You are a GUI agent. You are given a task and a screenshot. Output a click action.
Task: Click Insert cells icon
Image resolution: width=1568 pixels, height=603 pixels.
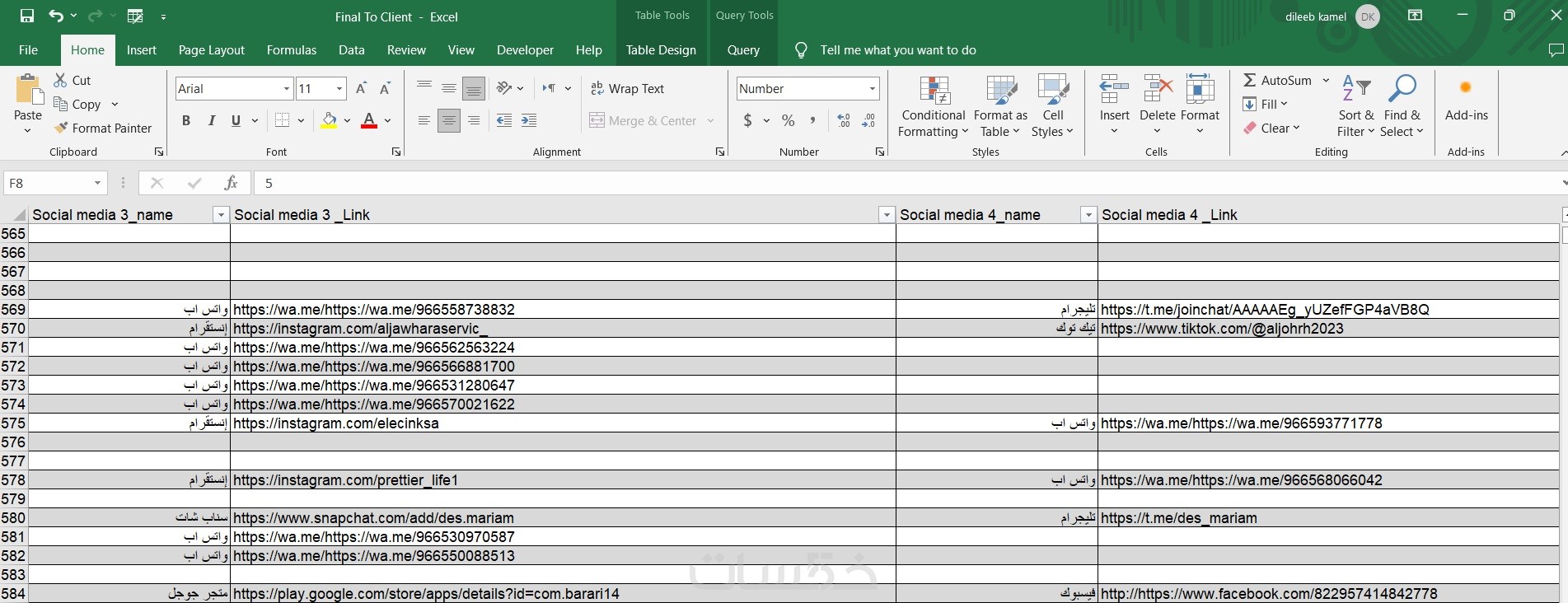1114,88
